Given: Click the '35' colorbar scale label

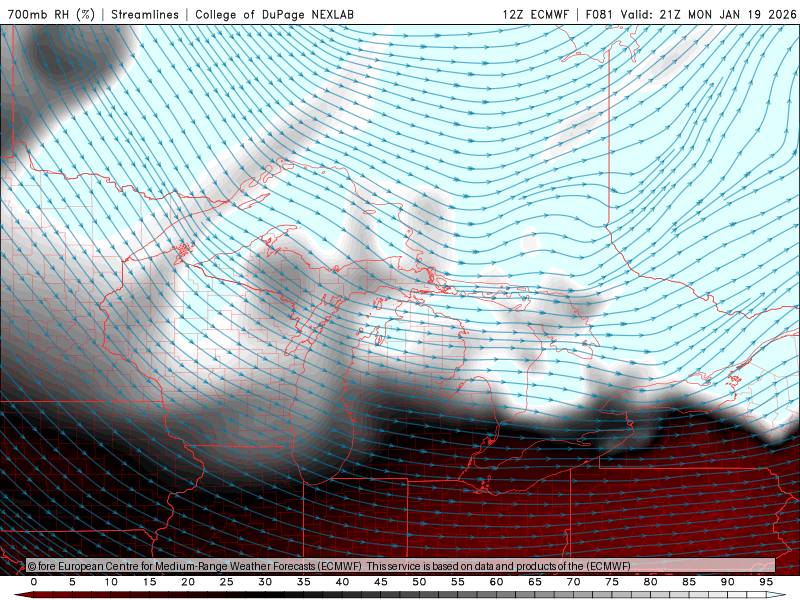Looking at the screenshot, I should coord(304,582).
